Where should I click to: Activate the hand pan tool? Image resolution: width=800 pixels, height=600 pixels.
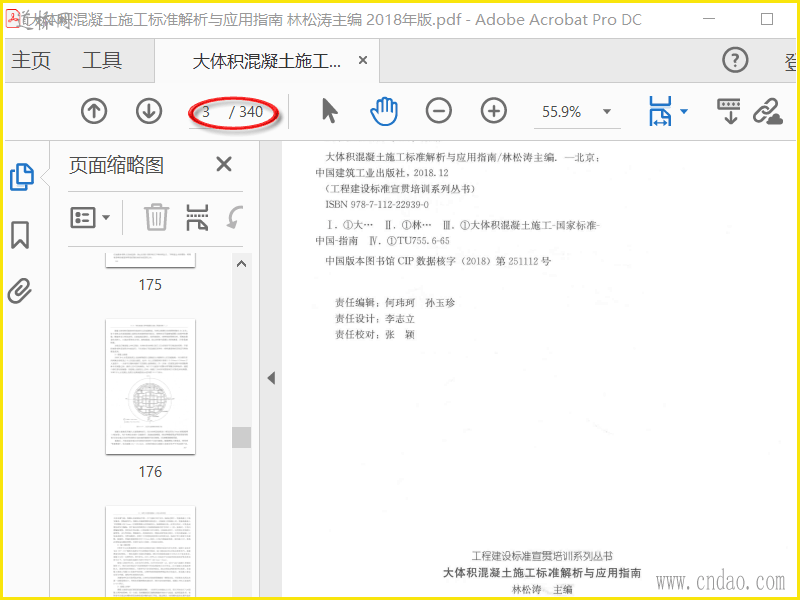click(384, 111)
